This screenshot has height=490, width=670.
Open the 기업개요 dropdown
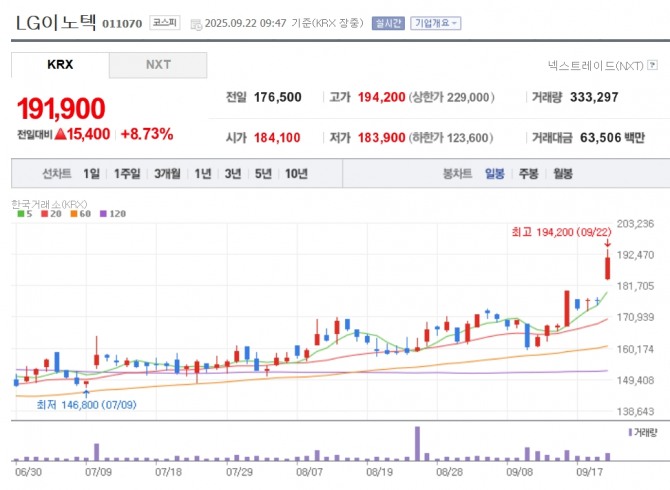click(x=435, y=23)
